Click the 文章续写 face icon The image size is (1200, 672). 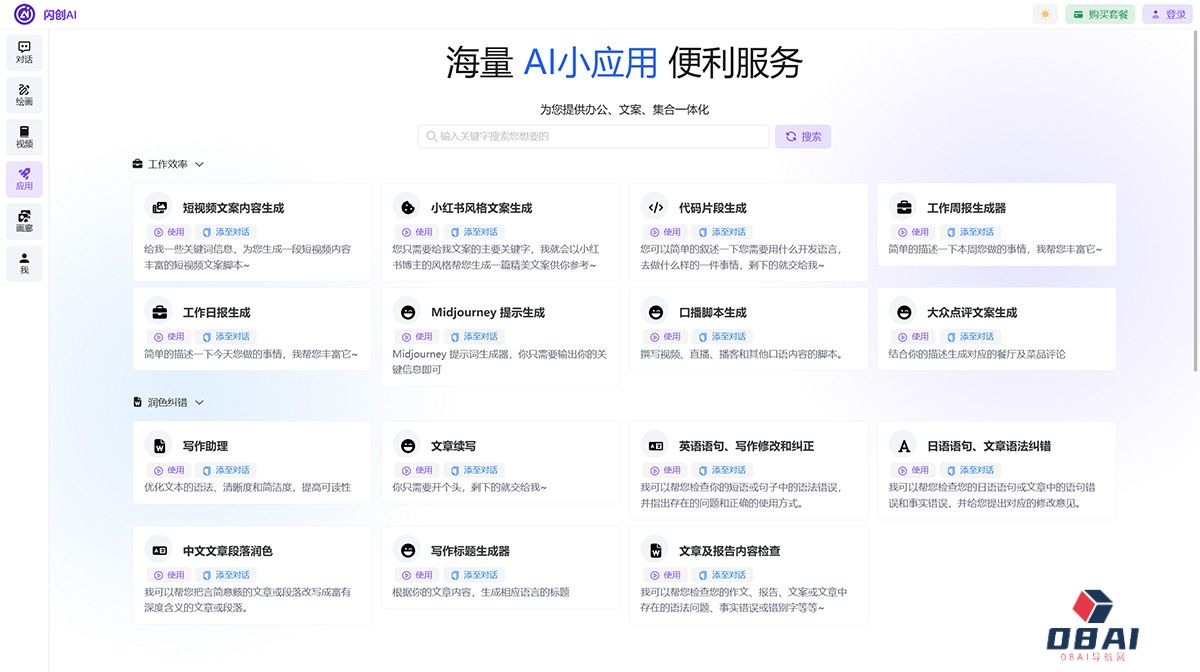[407, 446]
